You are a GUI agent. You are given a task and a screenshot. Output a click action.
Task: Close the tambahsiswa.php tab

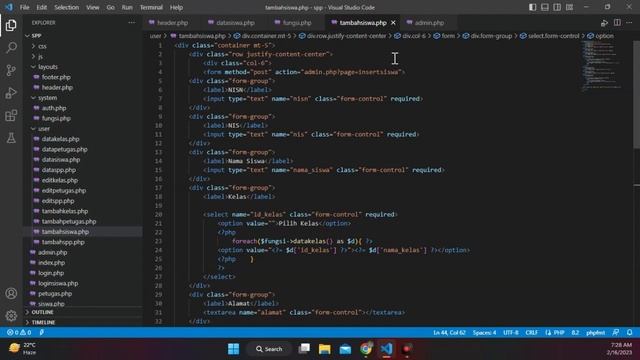click(x=393, y=23)
